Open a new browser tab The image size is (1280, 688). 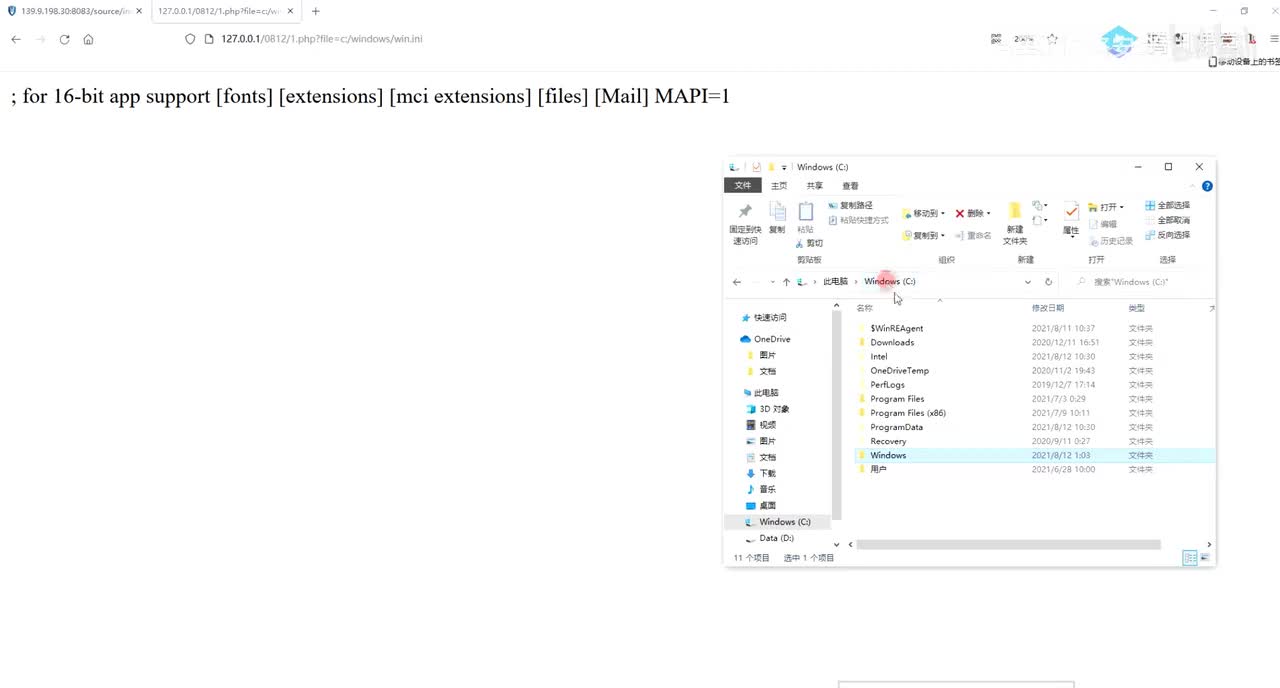coord(315,11)
